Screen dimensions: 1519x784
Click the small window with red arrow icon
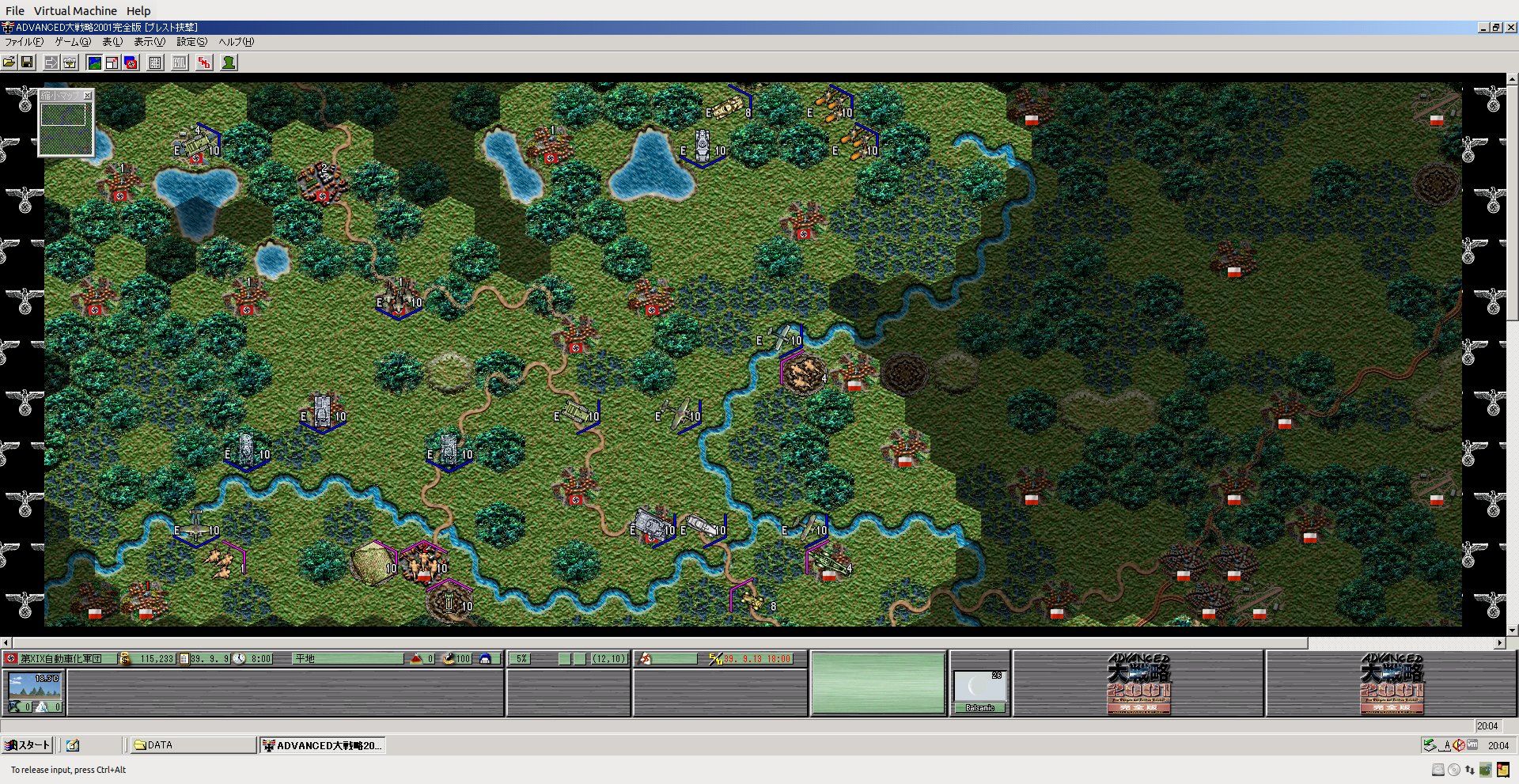[112, 62]
